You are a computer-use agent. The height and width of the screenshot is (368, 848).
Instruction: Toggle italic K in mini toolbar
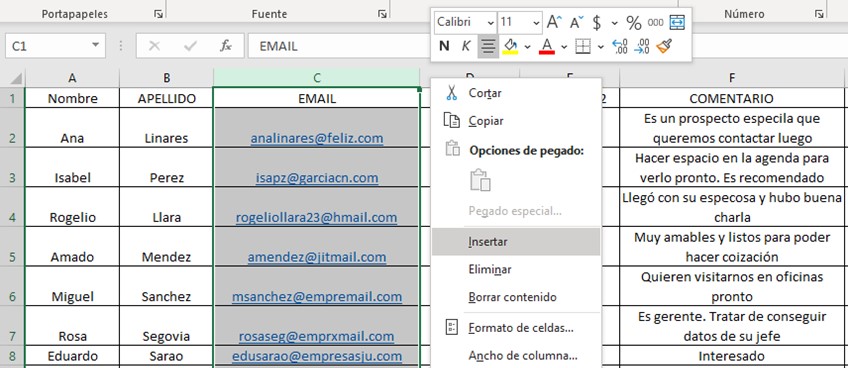[466, 47]
